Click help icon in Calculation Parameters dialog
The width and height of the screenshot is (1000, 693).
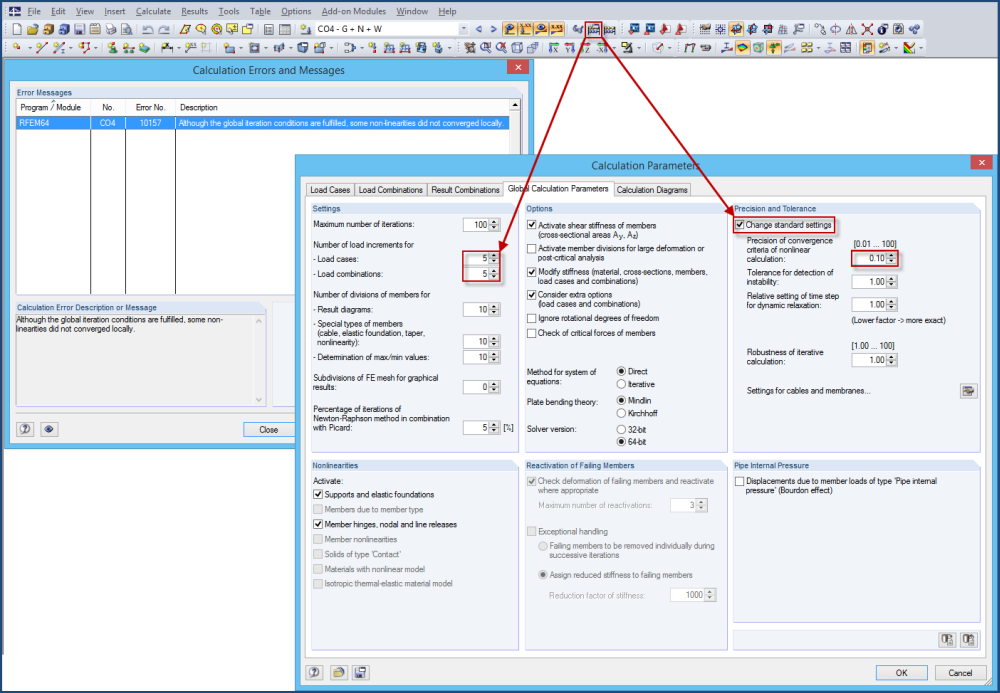pos(314,672)
